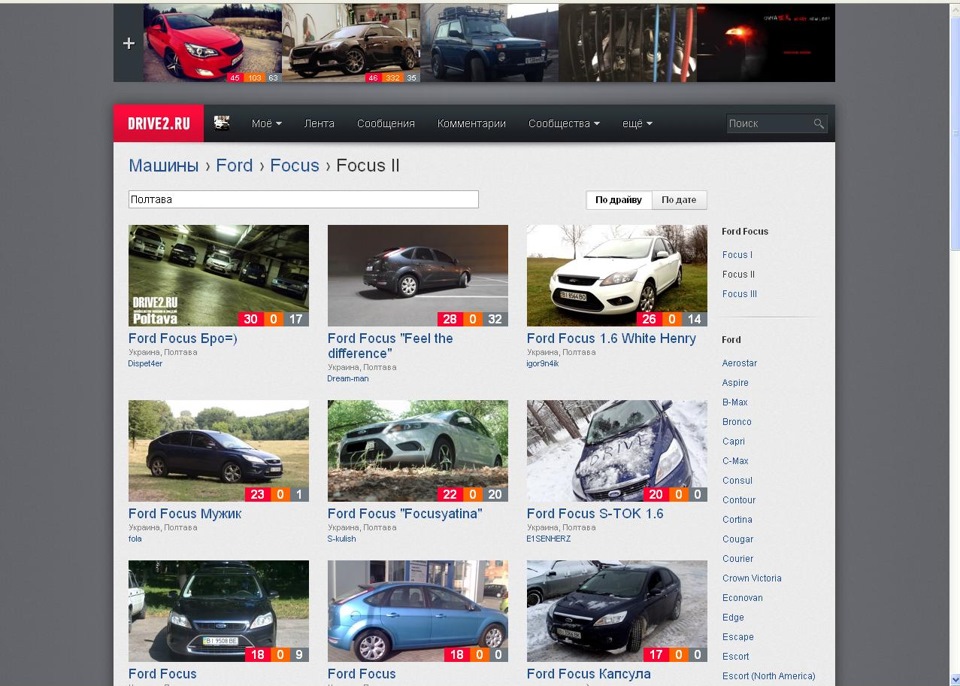This screenshot has height=686, width=960.
Task: Open Aspire in Ford model list
Action: (735, 383)
